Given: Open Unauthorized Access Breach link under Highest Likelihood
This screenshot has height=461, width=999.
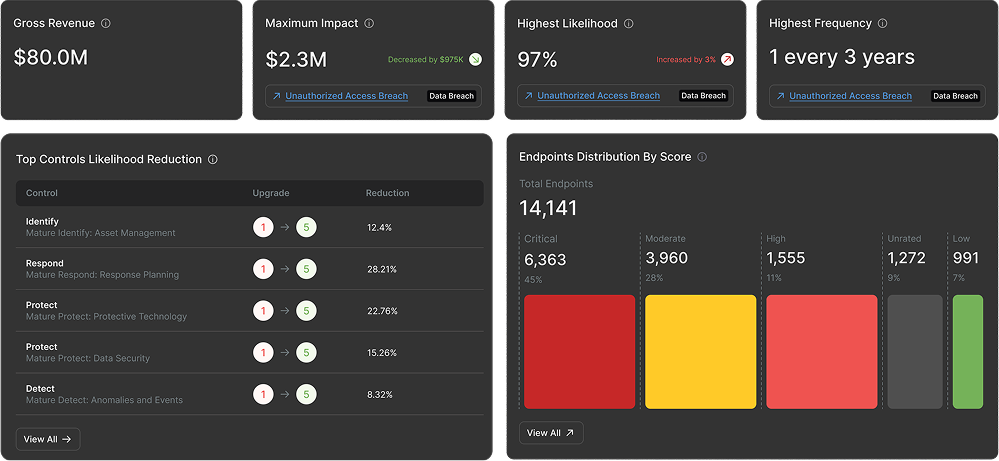Looking at the screenshot, I should (598, 96).
